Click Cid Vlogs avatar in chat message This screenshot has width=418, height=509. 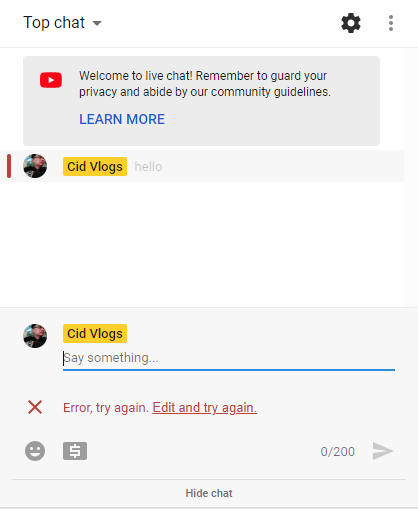point(35,166)
